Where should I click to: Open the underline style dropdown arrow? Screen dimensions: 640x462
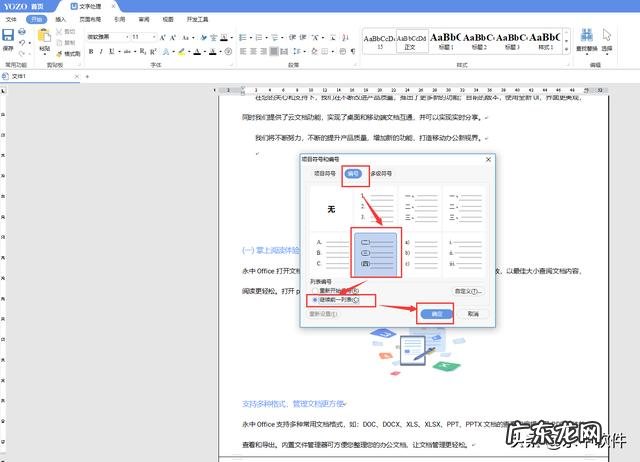tap(119, 52)
